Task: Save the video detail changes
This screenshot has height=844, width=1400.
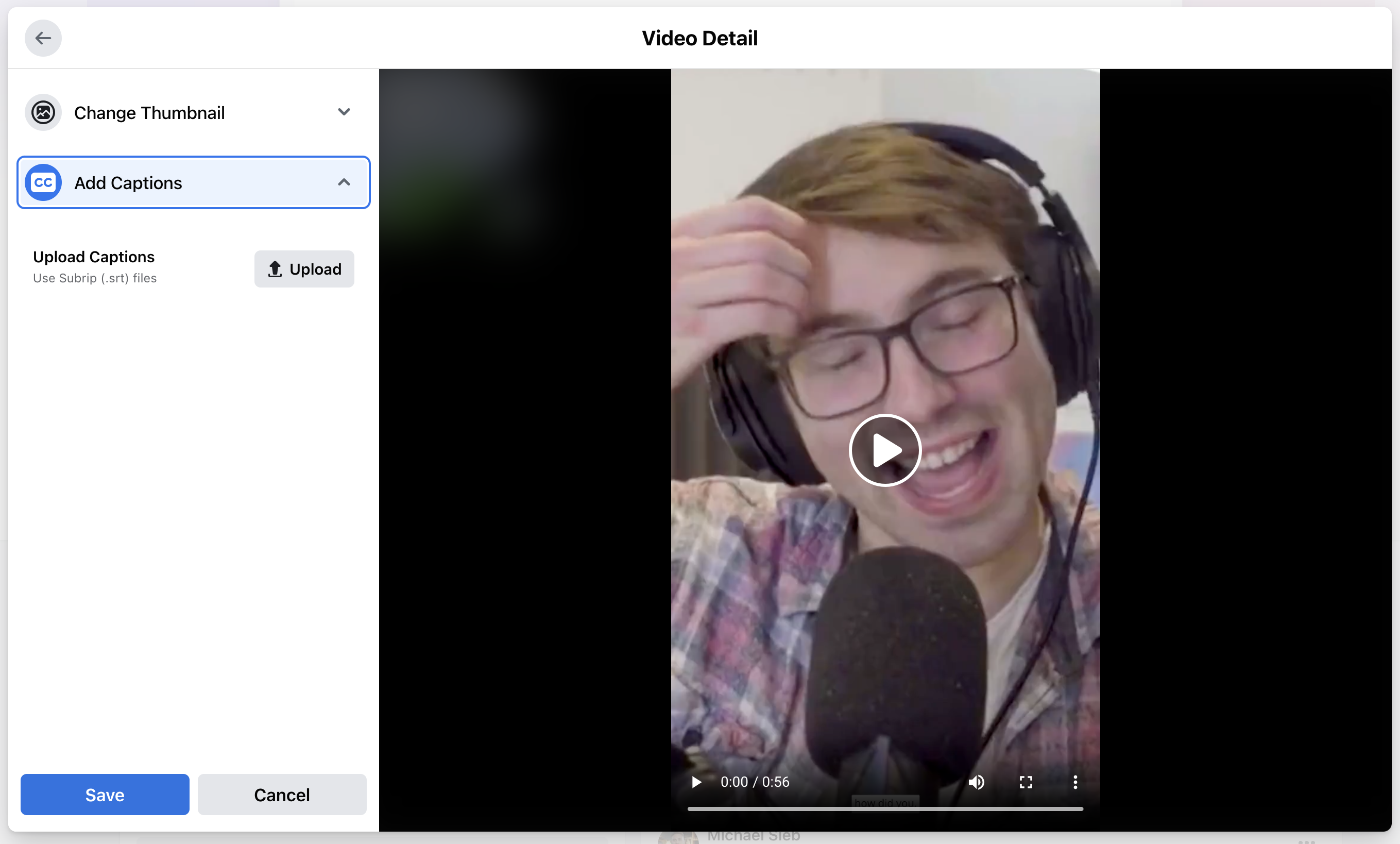Action: 105,795
